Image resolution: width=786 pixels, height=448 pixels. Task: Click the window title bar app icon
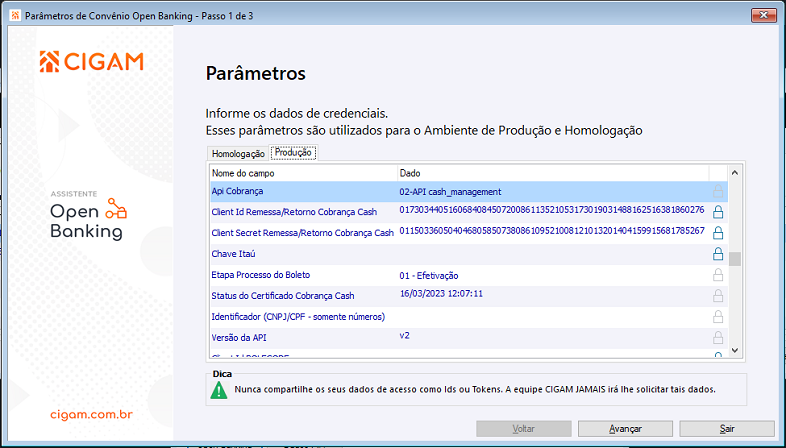[x=16, y=16]
